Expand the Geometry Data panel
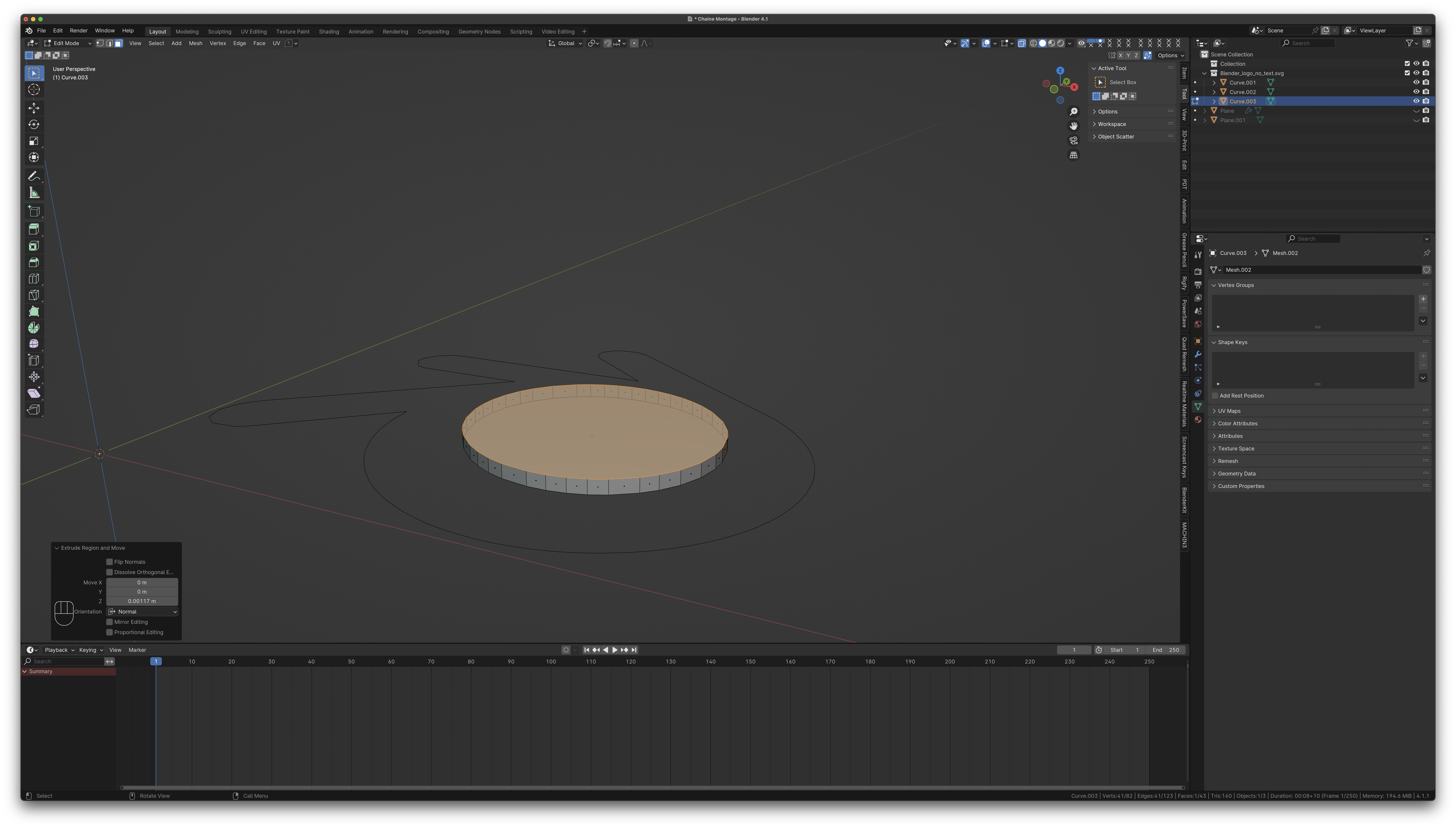 click(x=1237, y=474)
